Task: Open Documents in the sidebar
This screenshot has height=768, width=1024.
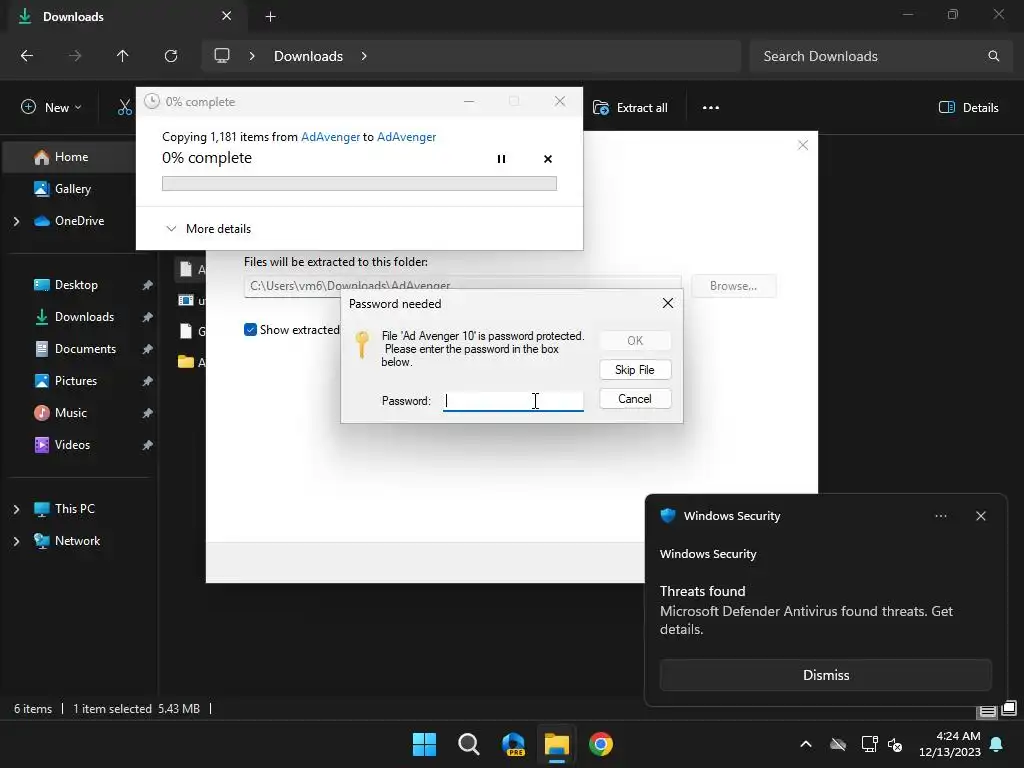Action: pos(85,349)
